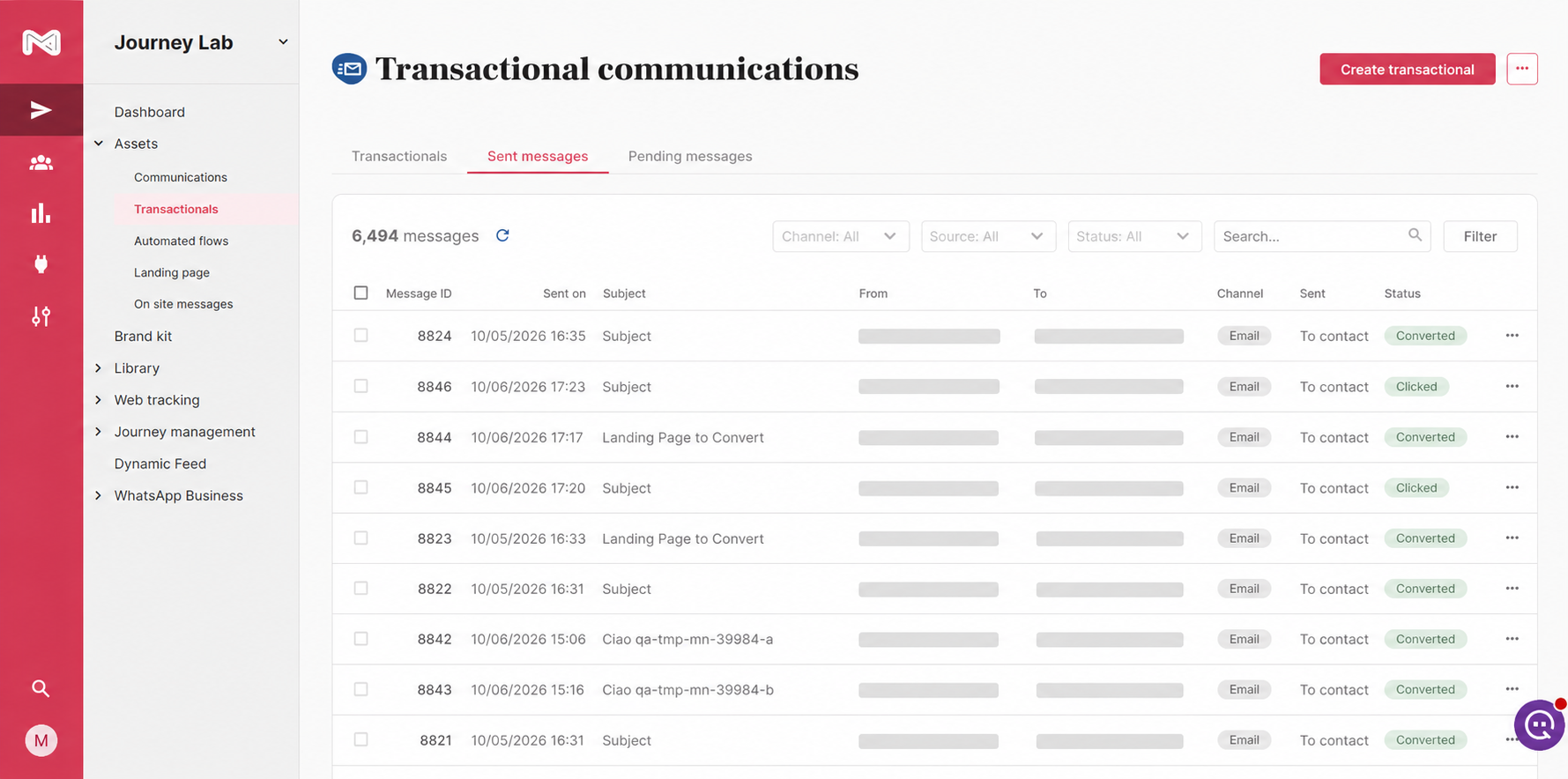
Task: Click the magnifier icon in the search box
Action: (x=1415, y=234)
